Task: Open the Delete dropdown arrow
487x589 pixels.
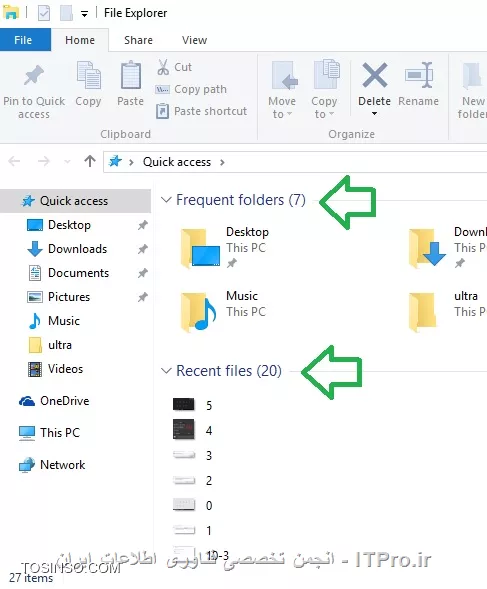Action: click(374, 113)
